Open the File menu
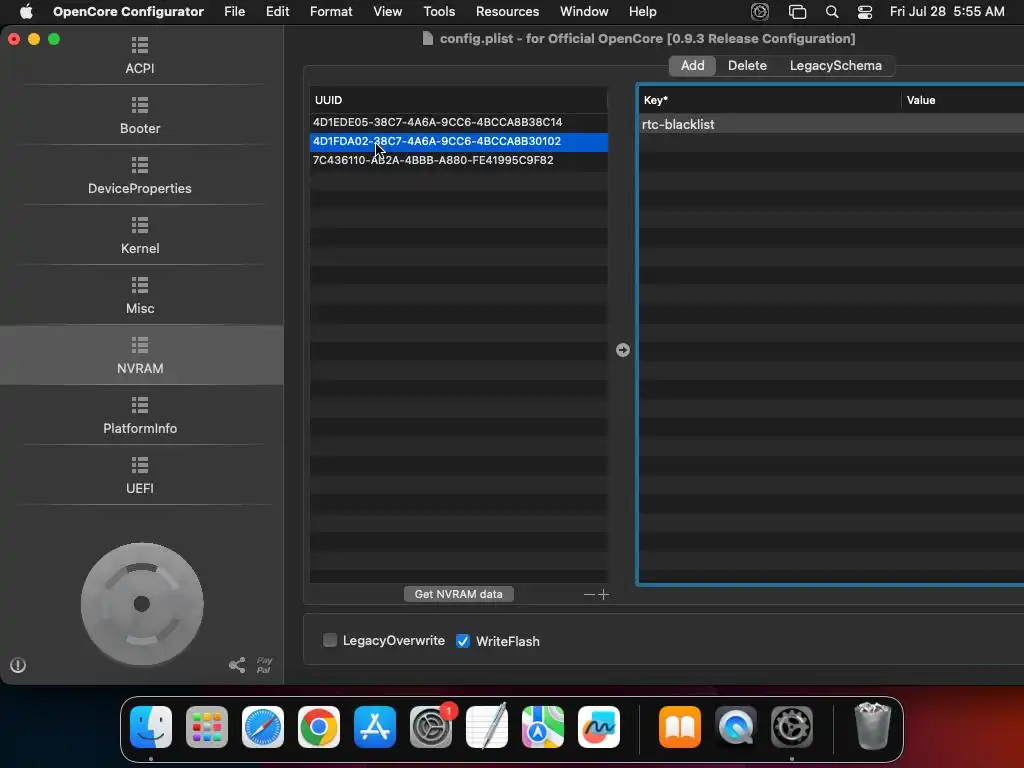This screenshot has width=1024, height=768. (234, 12)
